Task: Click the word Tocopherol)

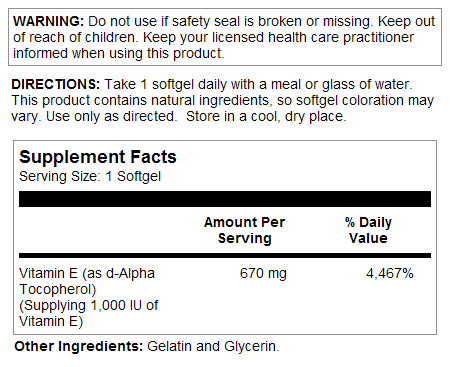Action: pos(58,289)
